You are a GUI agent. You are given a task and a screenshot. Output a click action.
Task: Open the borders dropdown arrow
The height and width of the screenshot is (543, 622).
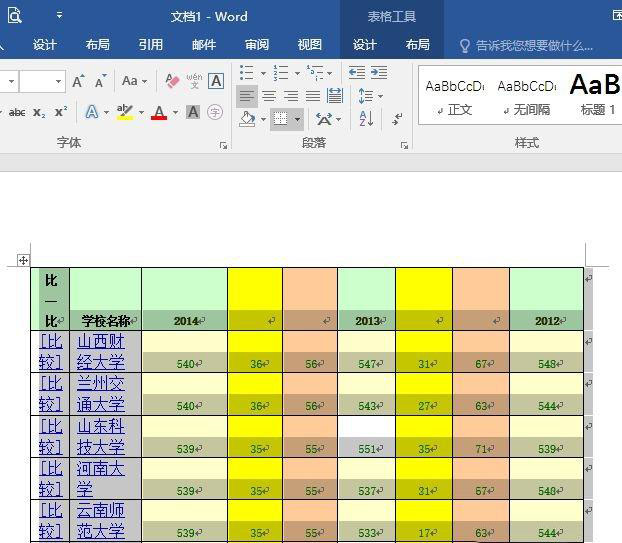coord(297,119)
